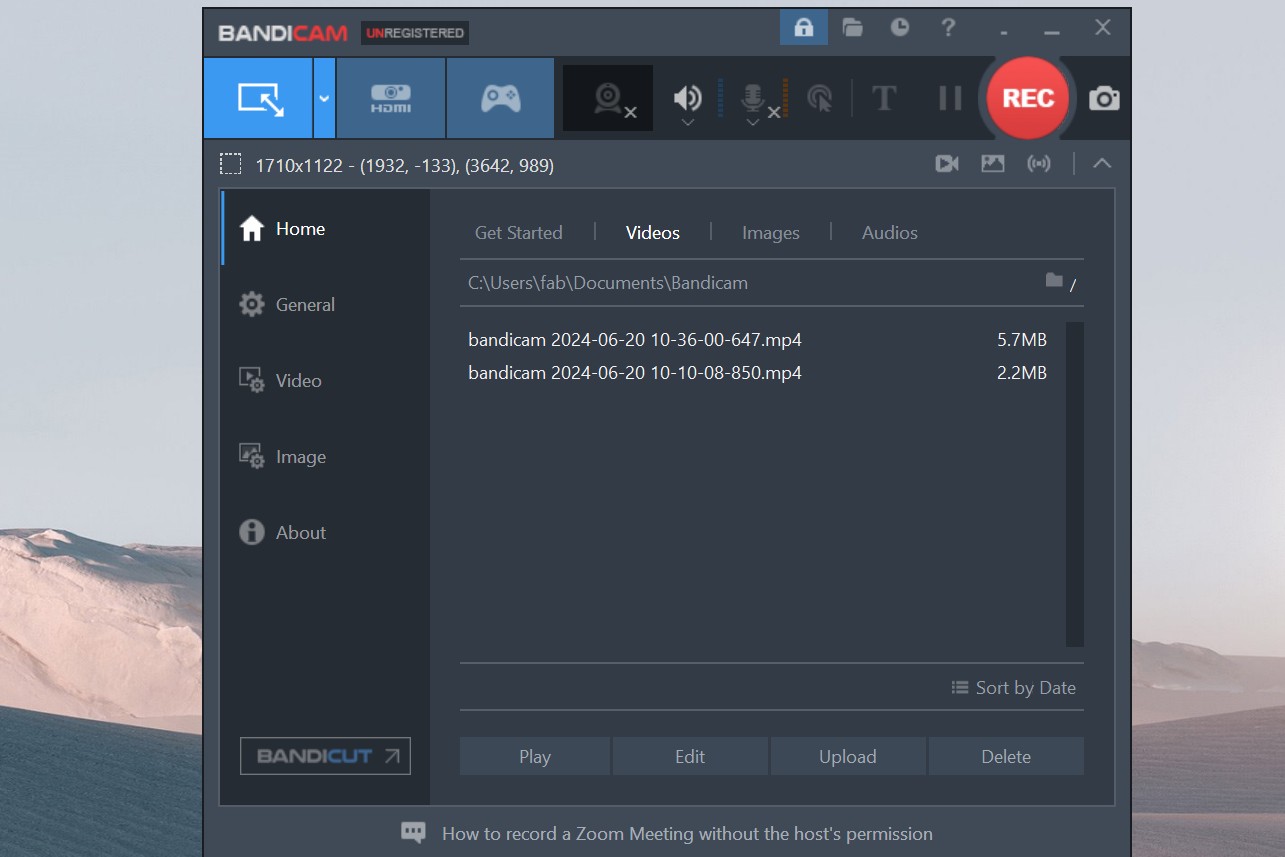The width and height of the screenshot is (1285, 857).
Task: Click the lock icon in title bar
Action: tap(804, 27)
